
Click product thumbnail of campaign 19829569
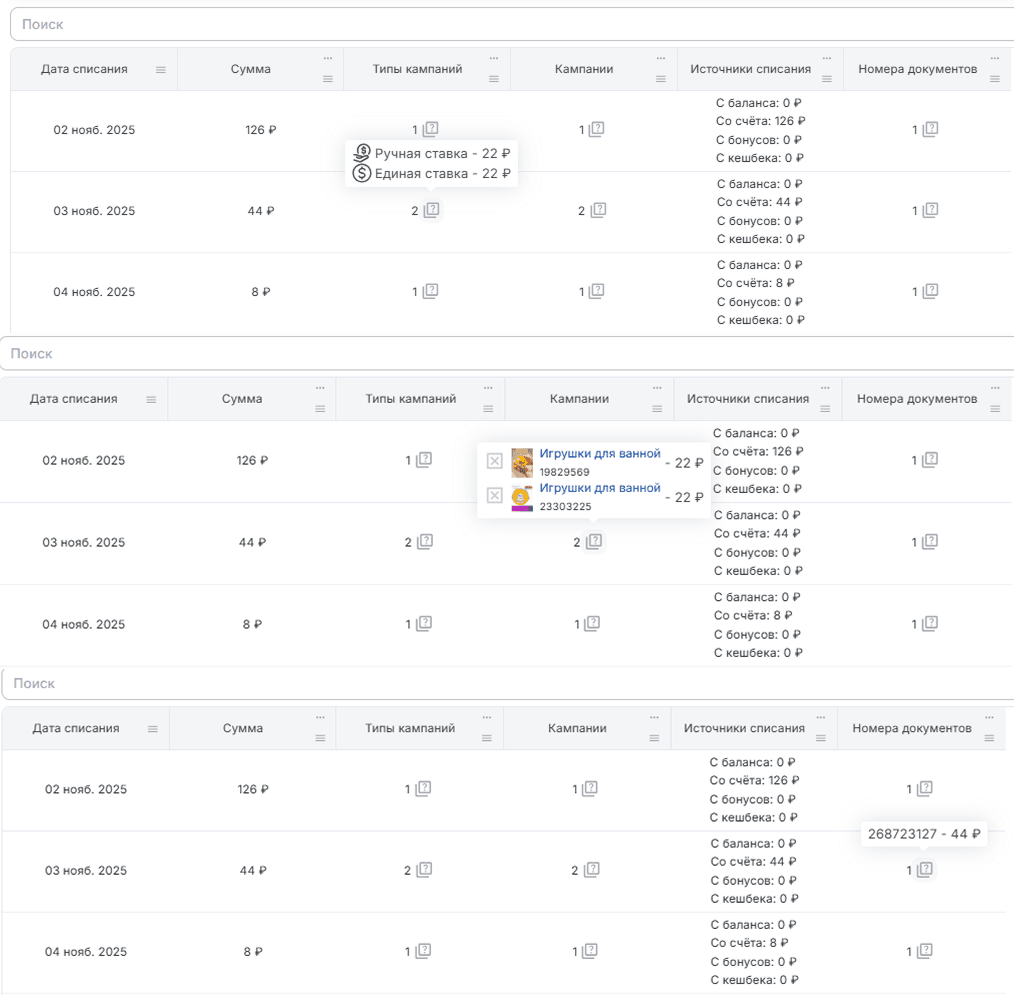click(522, 463)
